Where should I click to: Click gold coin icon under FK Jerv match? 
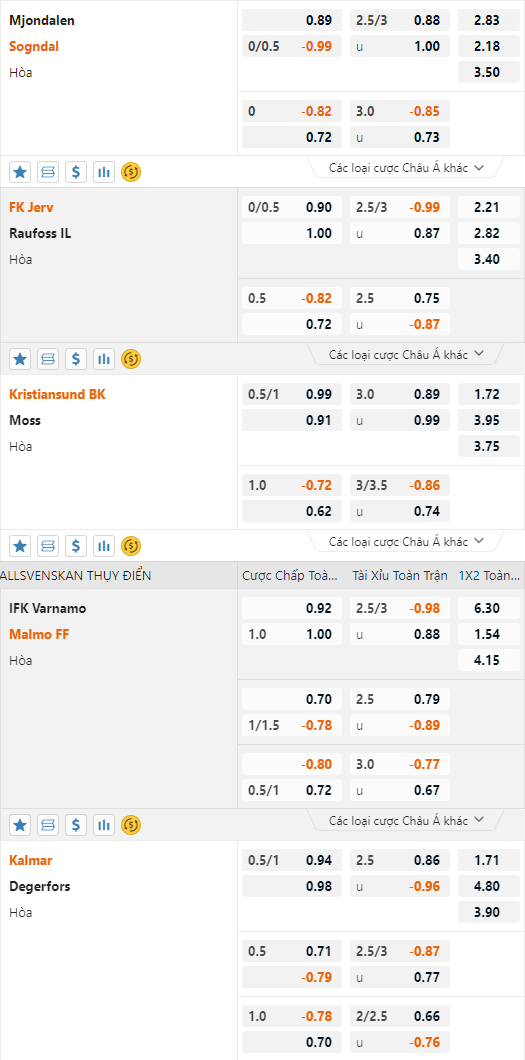(131, 359)
